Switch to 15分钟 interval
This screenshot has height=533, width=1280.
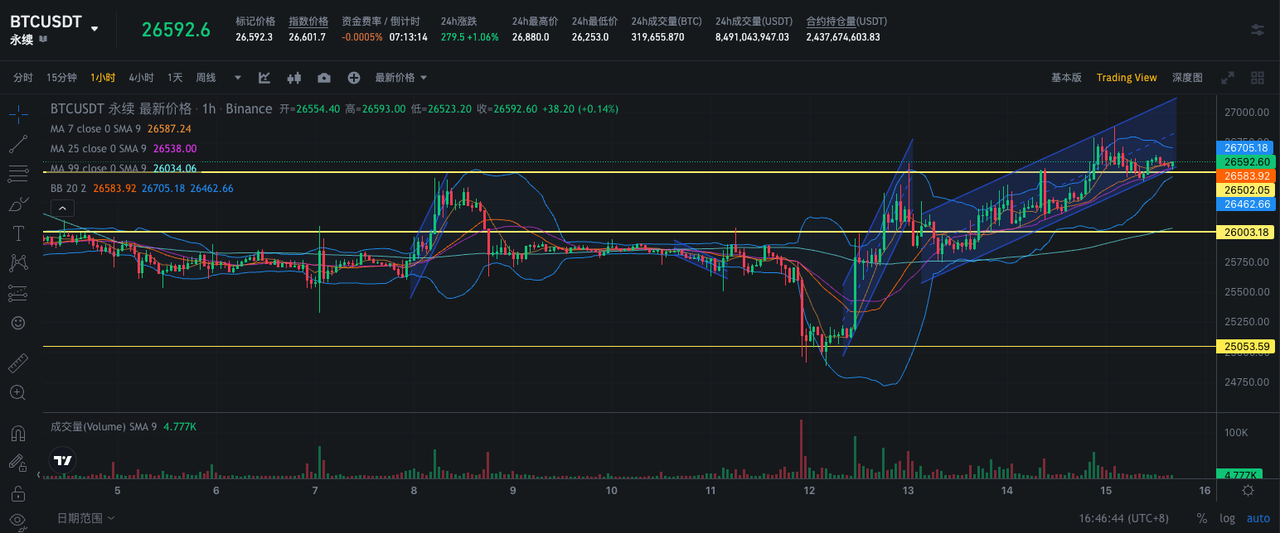click(x=62, y=78)
